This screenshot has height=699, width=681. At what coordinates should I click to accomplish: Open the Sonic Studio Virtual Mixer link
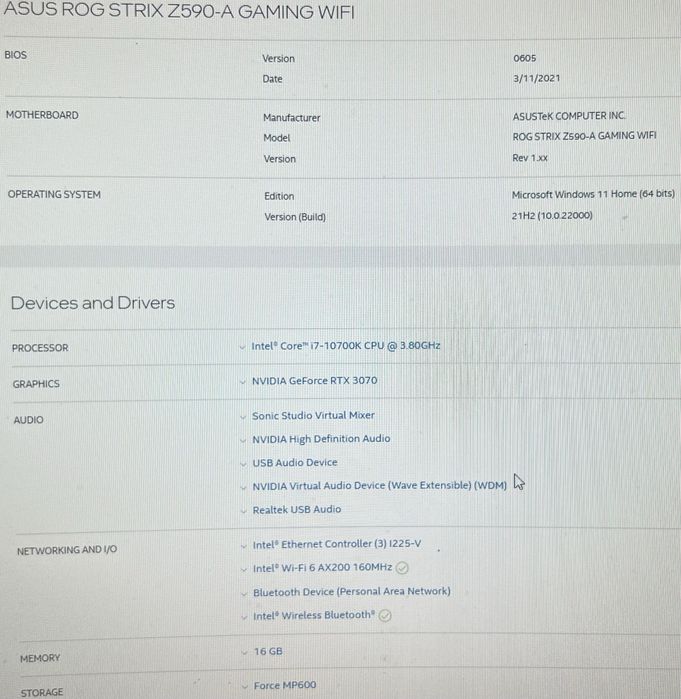[313, 415]
